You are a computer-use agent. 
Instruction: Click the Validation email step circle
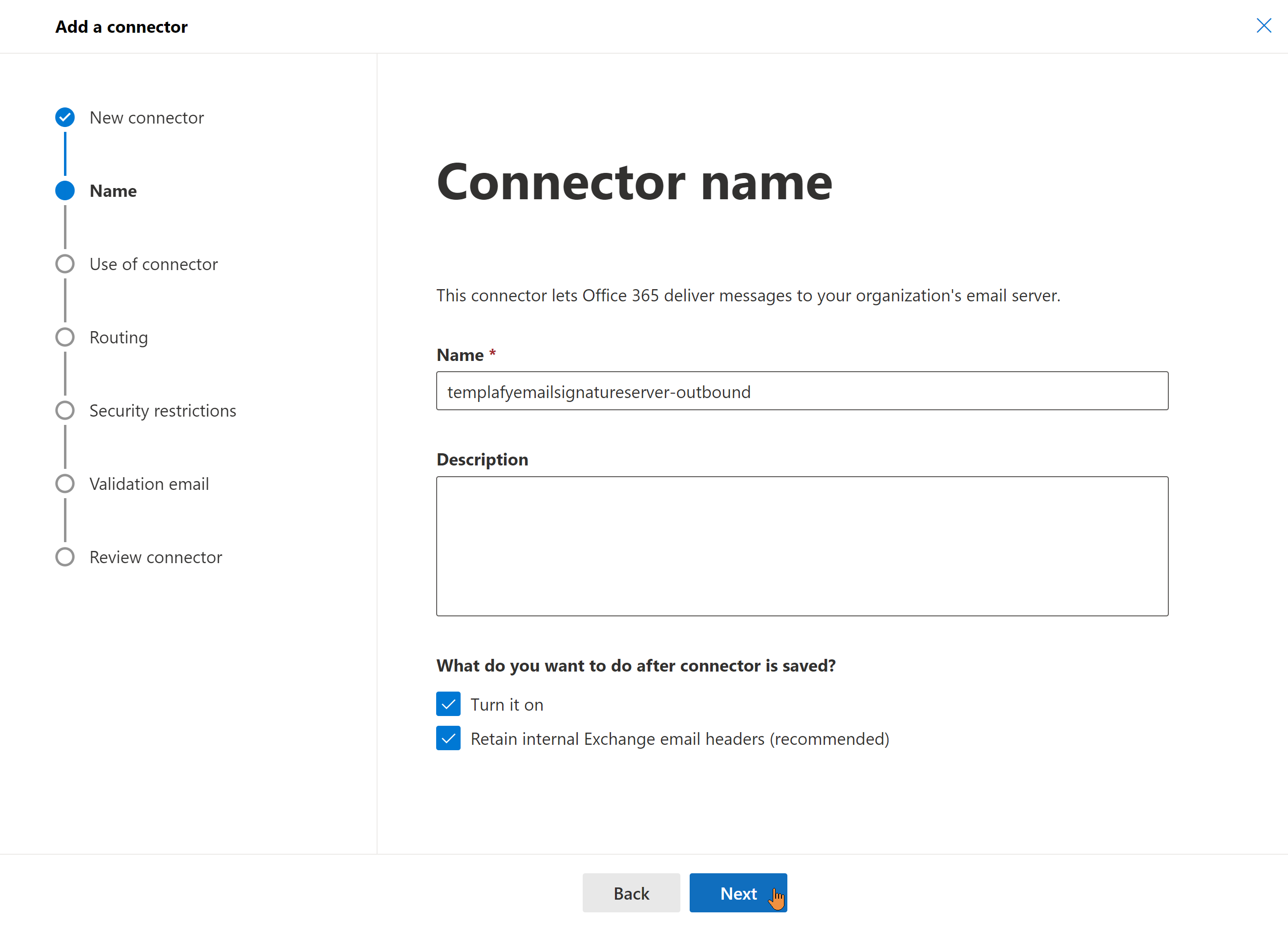(x=65, y=484)
